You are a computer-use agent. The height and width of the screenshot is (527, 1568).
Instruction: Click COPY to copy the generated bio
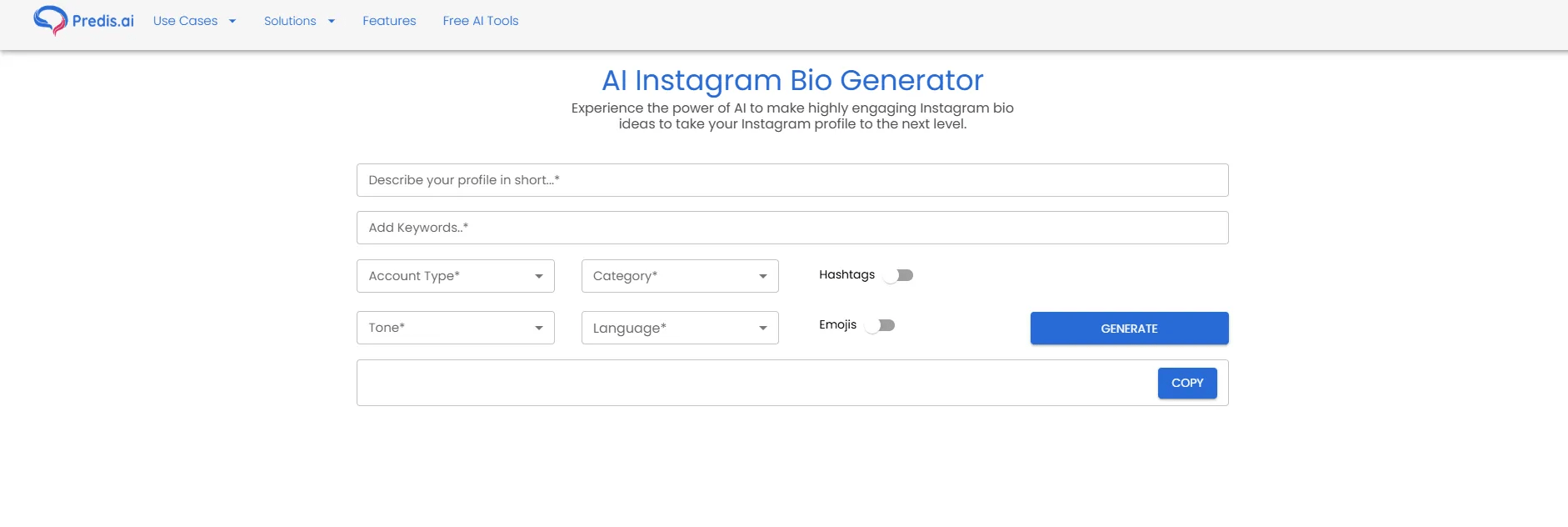tap(1186, 383)
